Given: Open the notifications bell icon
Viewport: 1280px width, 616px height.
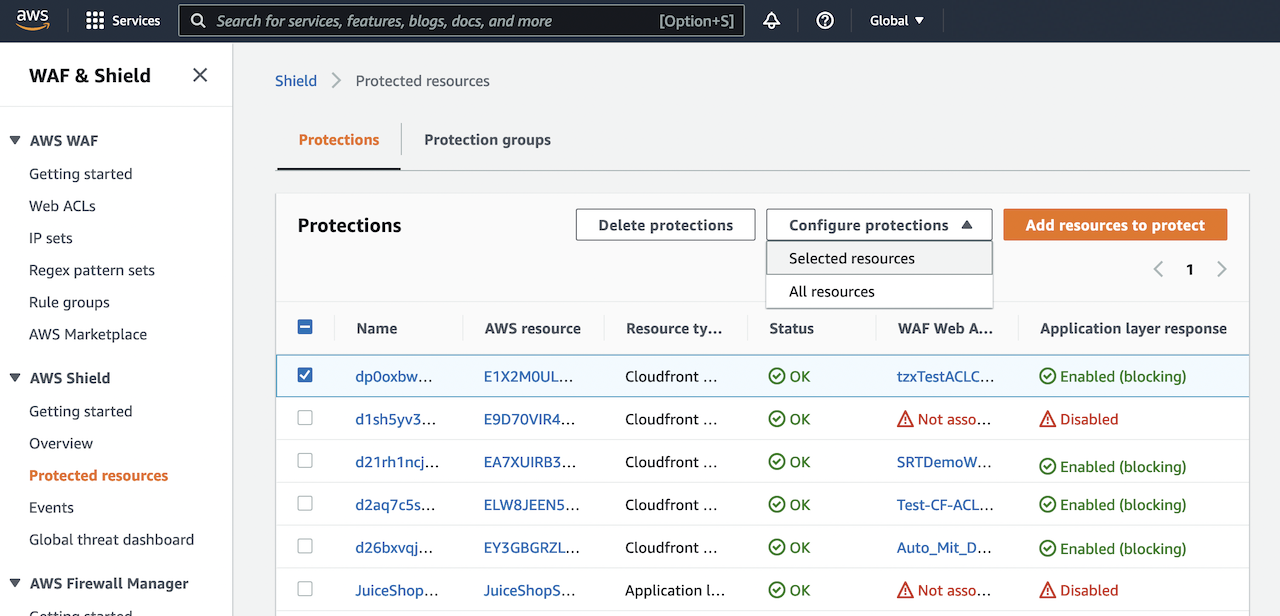Looking at the screenshot, I should (x=771, y=20).
